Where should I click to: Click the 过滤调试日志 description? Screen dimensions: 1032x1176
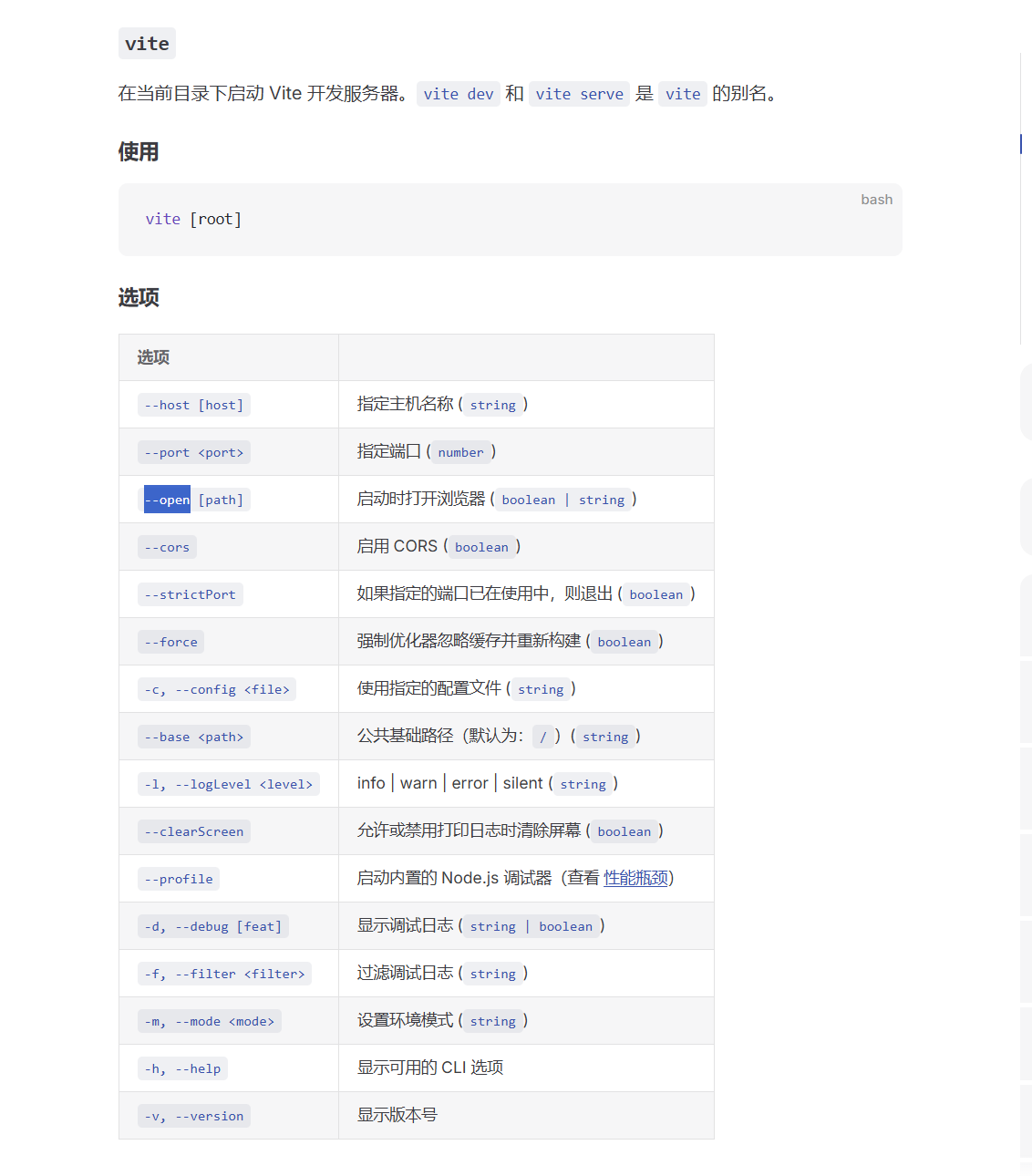coord(405,973)
